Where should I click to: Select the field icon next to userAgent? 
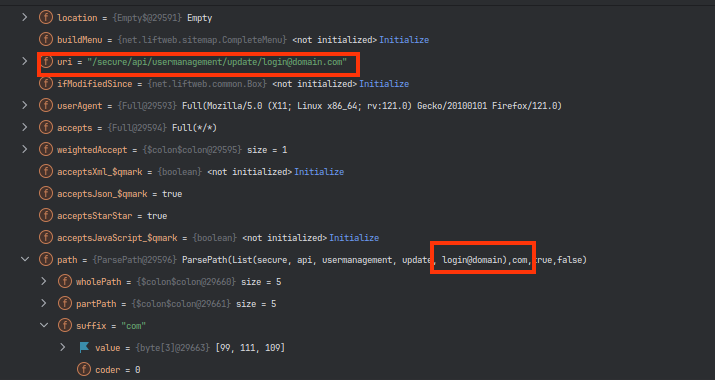(x=46, y=106)
